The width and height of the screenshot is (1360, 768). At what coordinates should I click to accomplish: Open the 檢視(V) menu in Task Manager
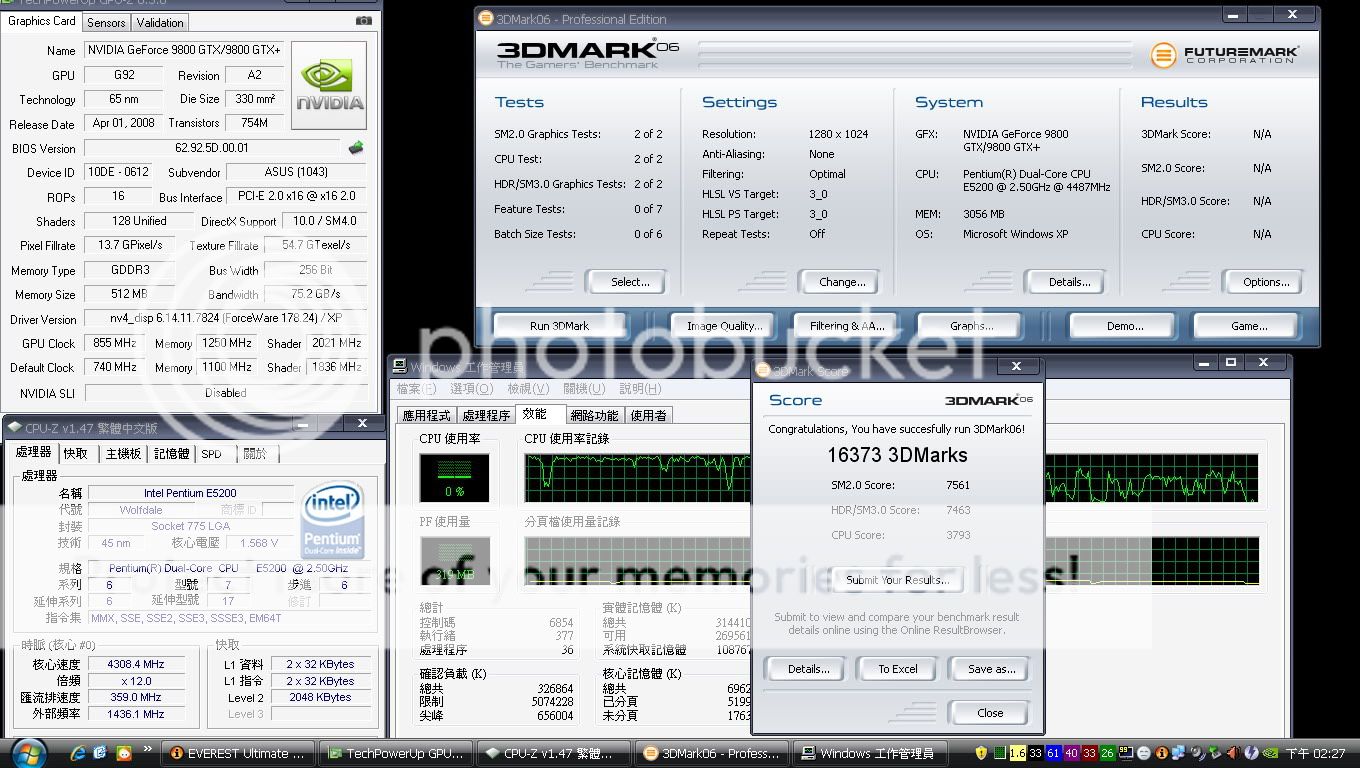527,388
